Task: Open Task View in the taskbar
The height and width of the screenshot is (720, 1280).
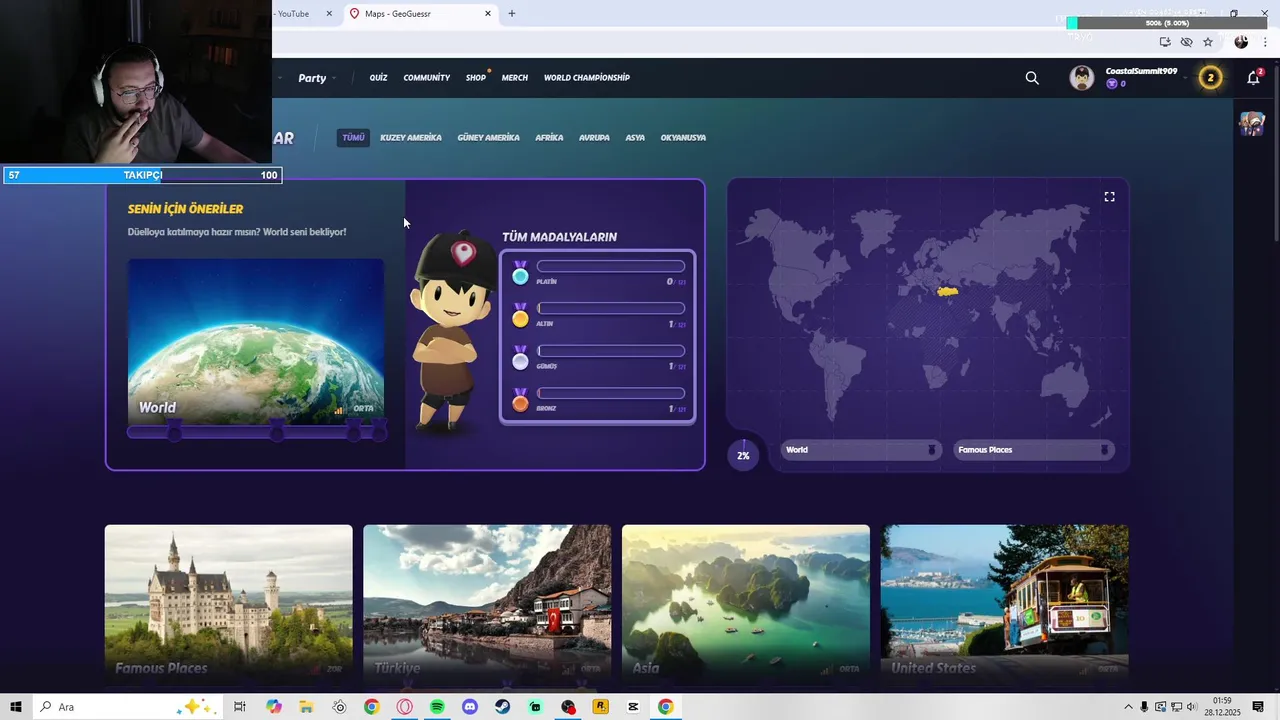Action: pos(240,707)
